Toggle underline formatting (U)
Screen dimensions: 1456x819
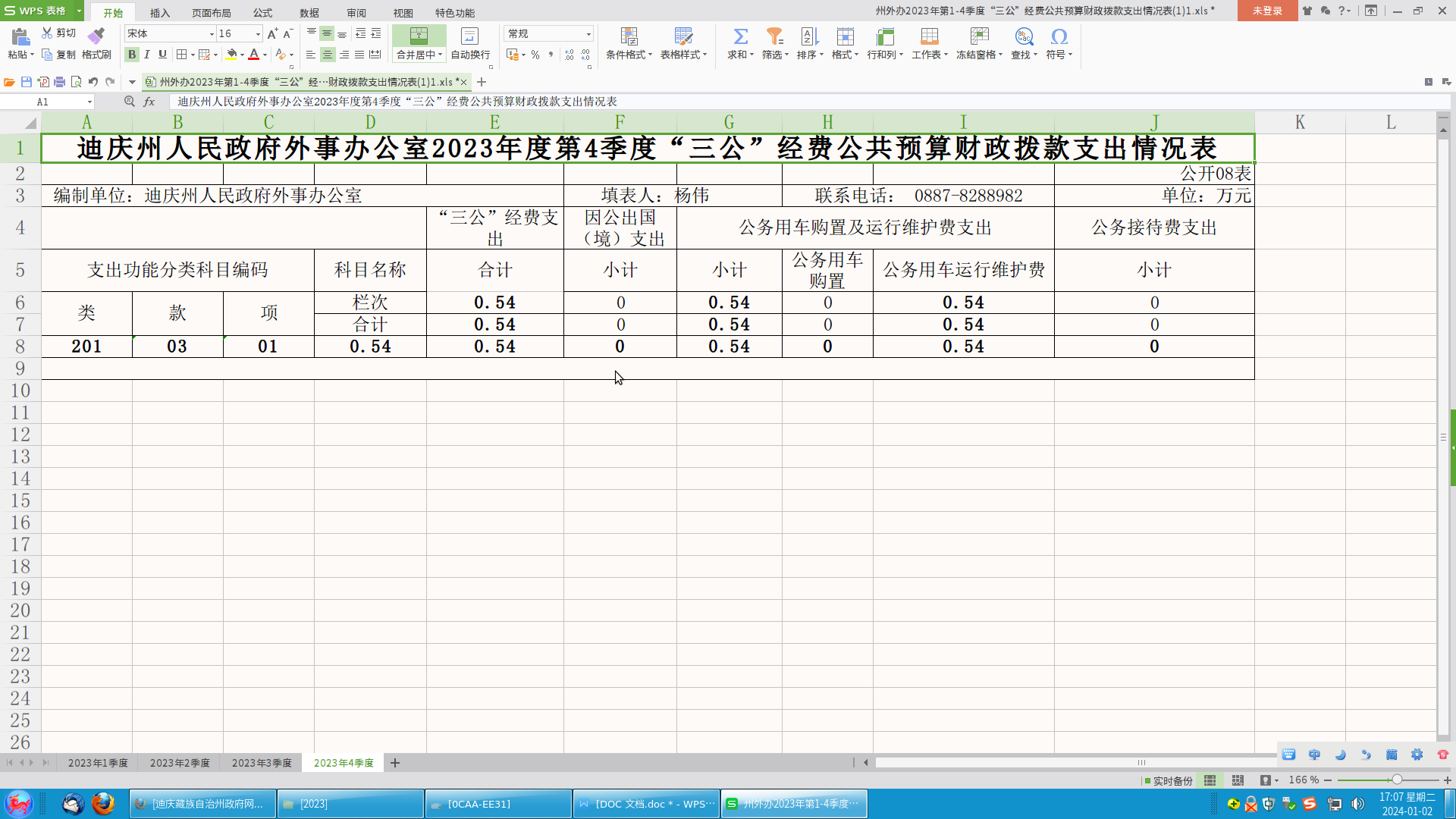point(162,55)
